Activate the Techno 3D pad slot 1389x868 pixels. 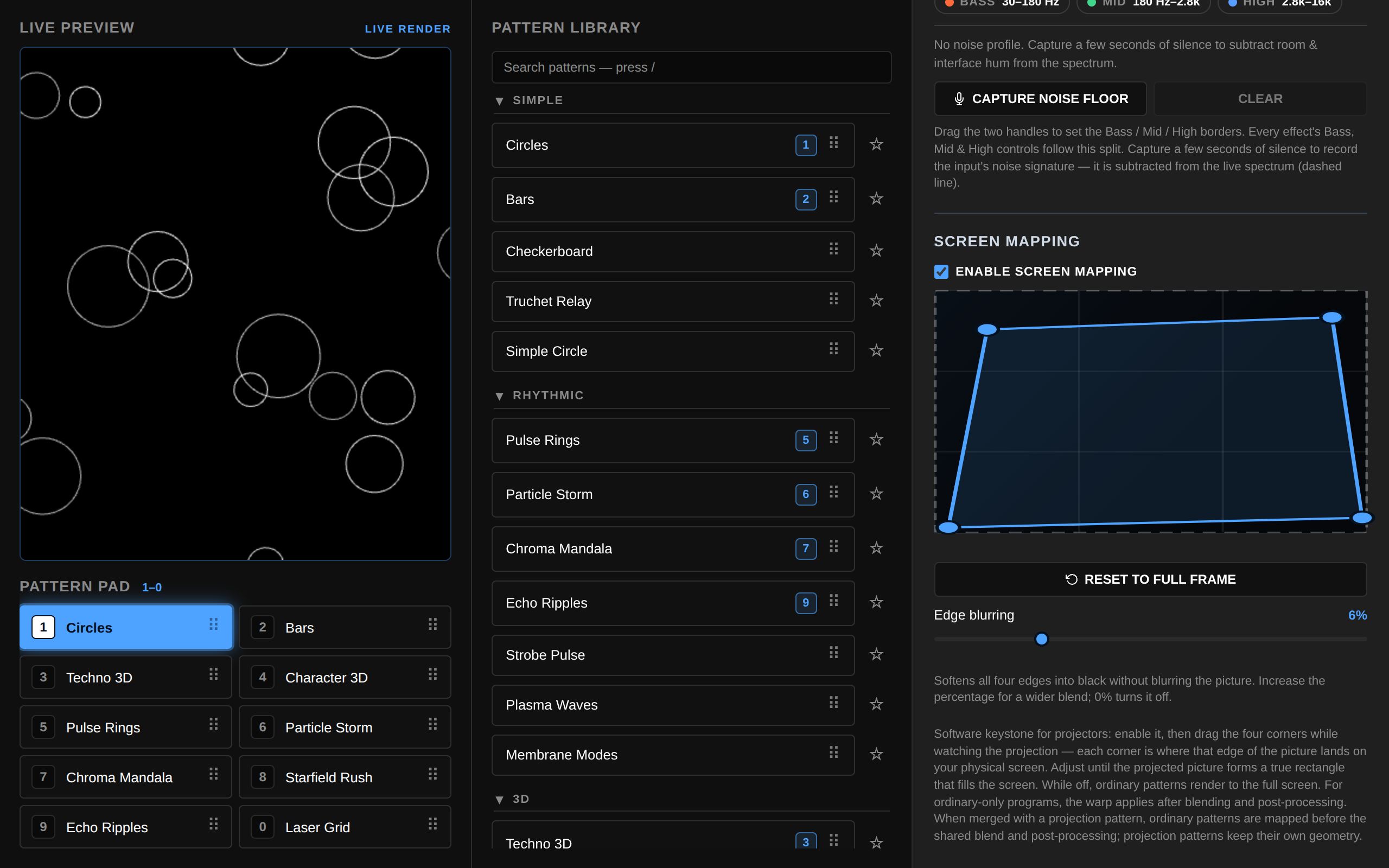click(x=126, y=678)
